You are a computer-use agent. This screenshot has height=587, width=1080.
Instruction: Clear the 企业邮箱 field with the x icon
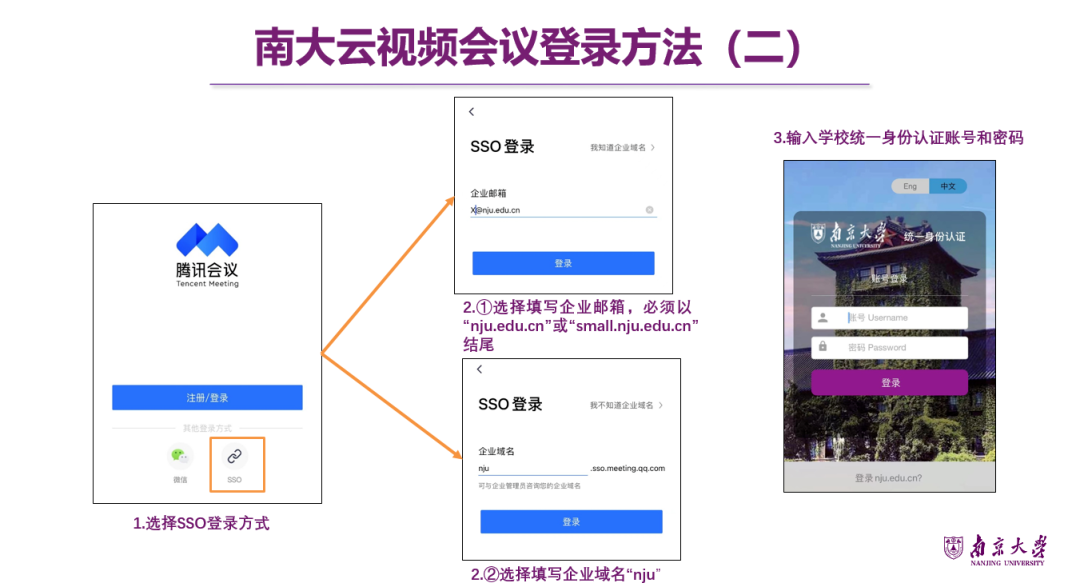click(x=649, y=209)
